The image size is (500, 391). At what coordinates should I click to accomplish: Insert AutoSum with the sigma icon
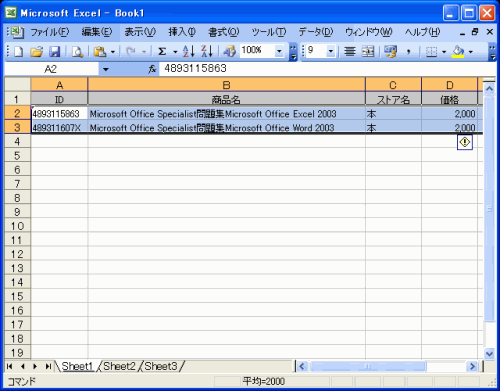[162, 52]
